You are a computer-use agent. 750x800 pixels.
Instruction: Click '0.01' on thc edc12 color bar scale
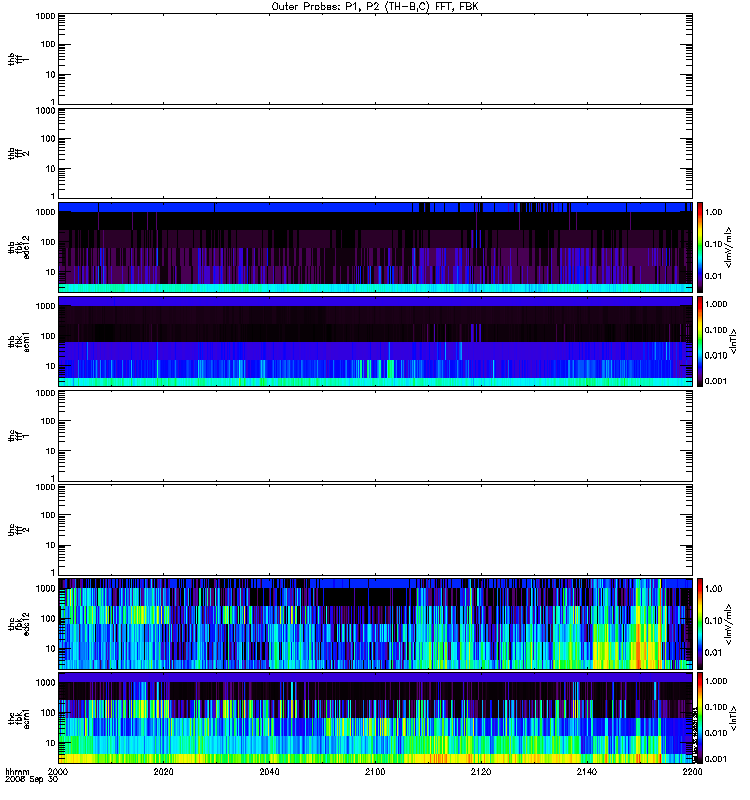714,653
